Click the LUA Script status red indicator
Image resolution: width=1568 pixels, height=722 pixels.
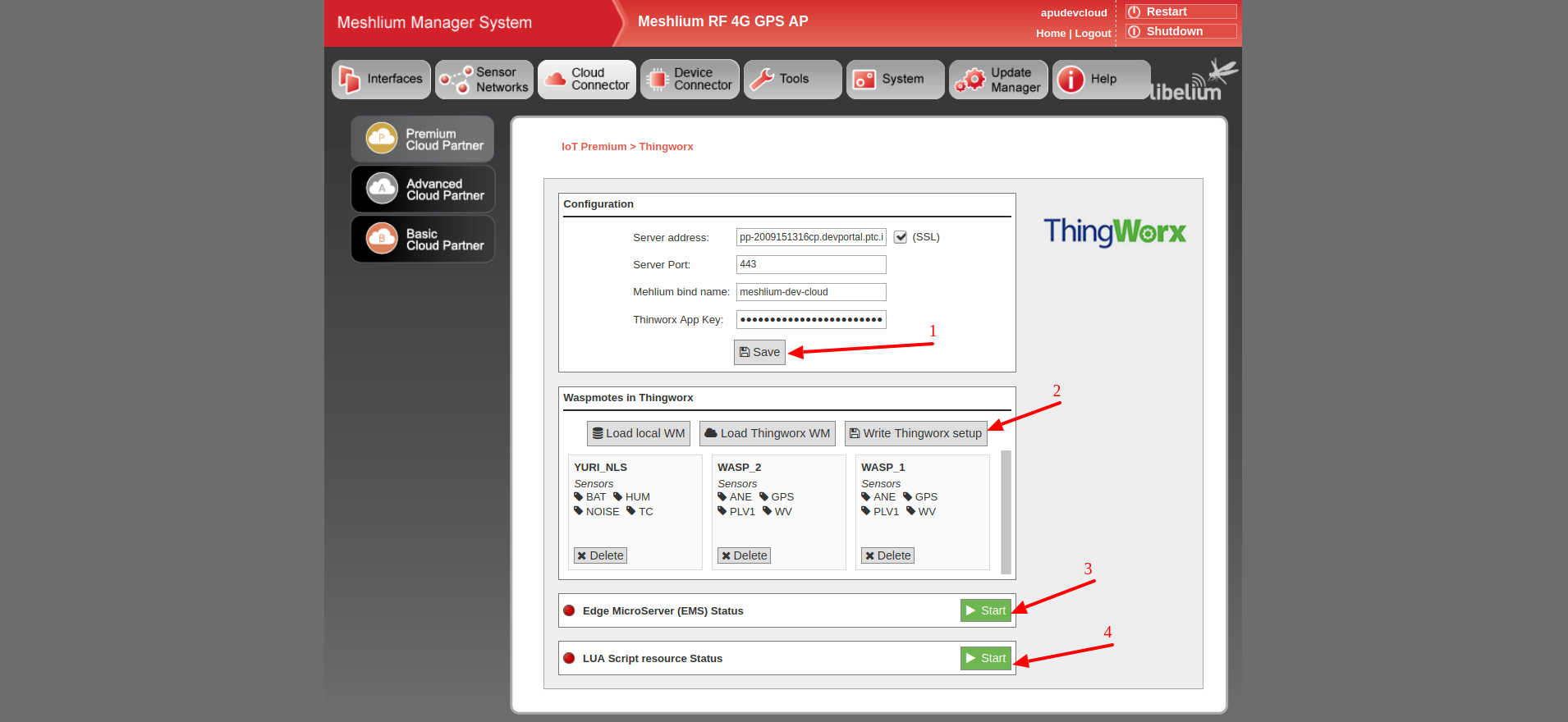click(569, 658)
